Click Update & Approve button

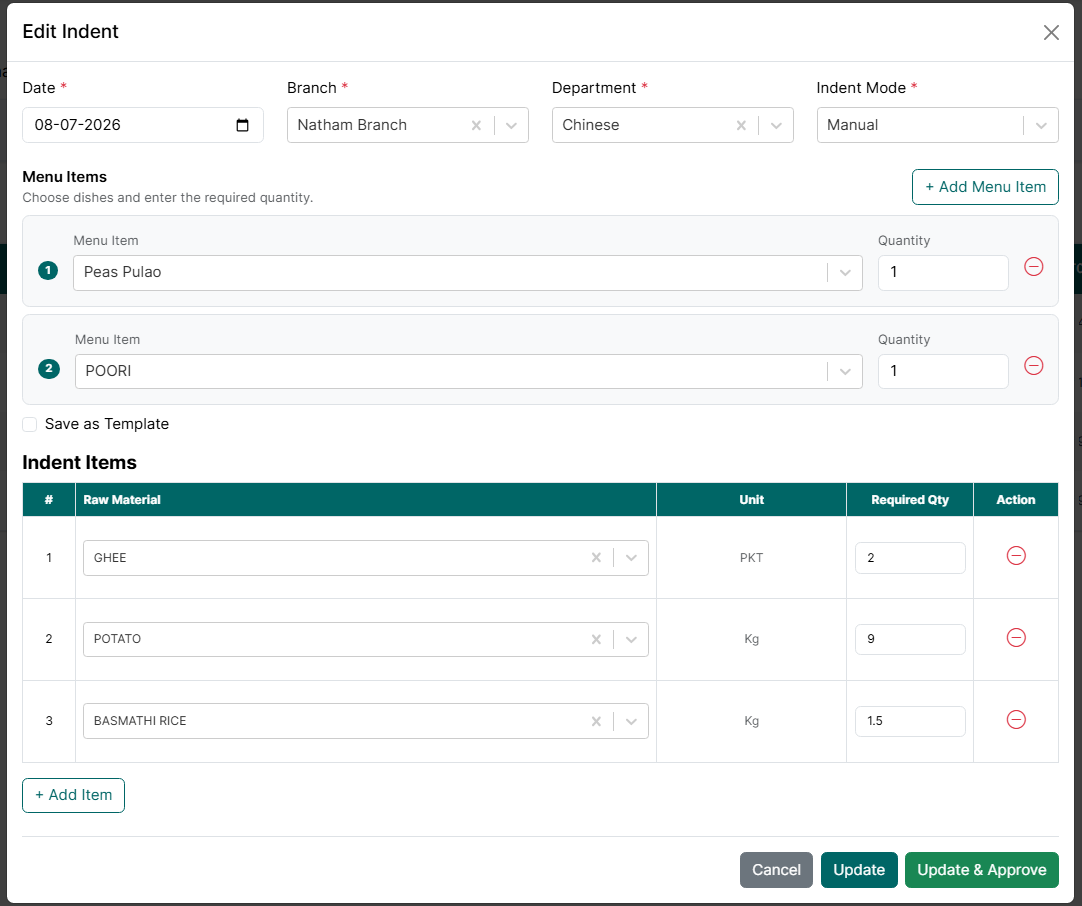(x=981, y=870)
